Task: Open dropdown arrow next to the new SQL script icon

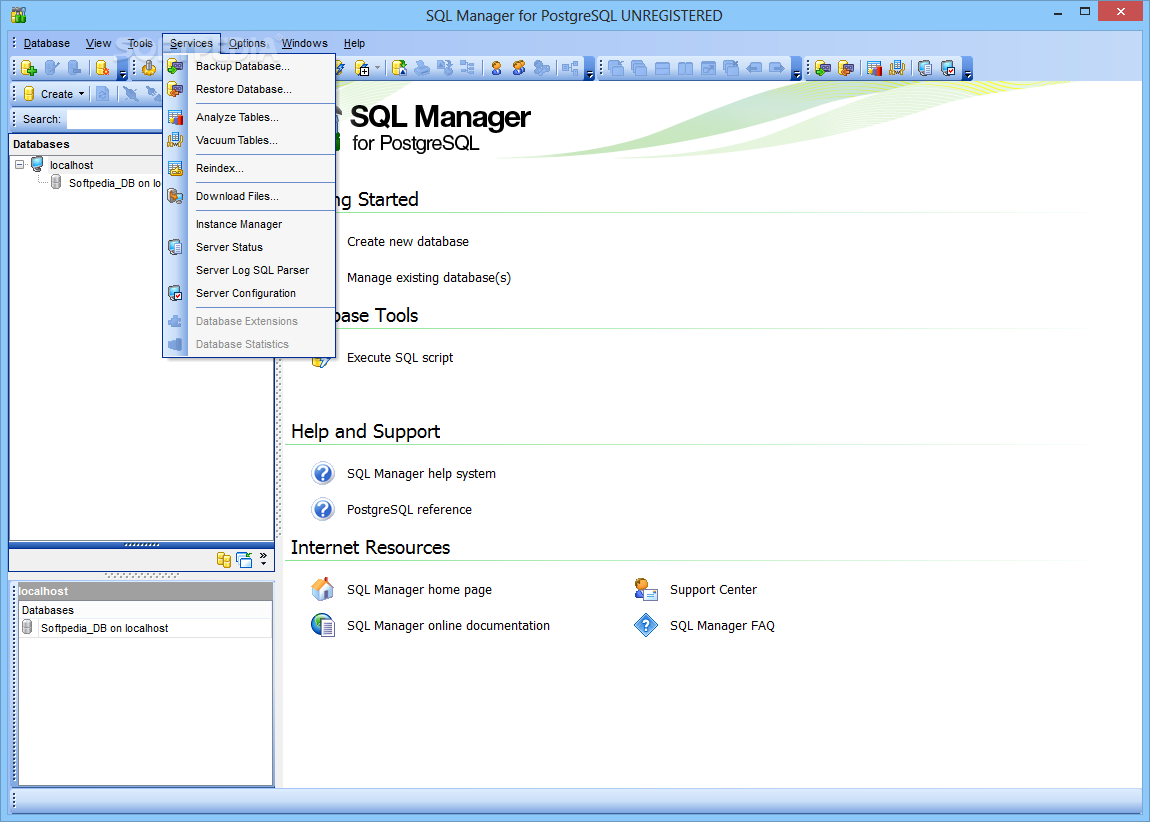Action: click(378, 68)
